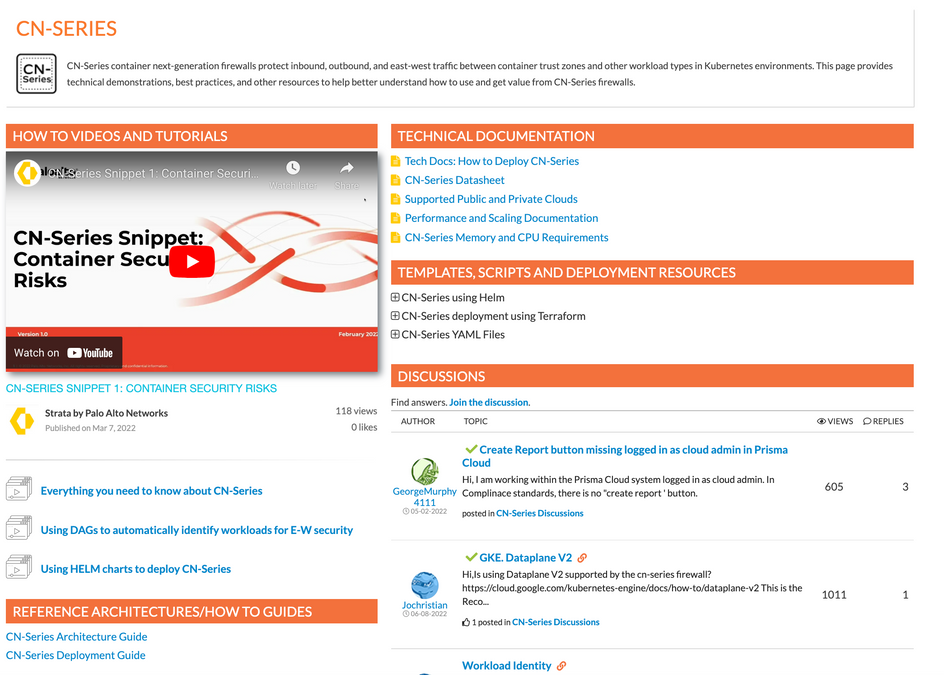The height and width of the screenshot is (675, 944).
Task: Click Join the discussion link
Action: tap(489, 402)
